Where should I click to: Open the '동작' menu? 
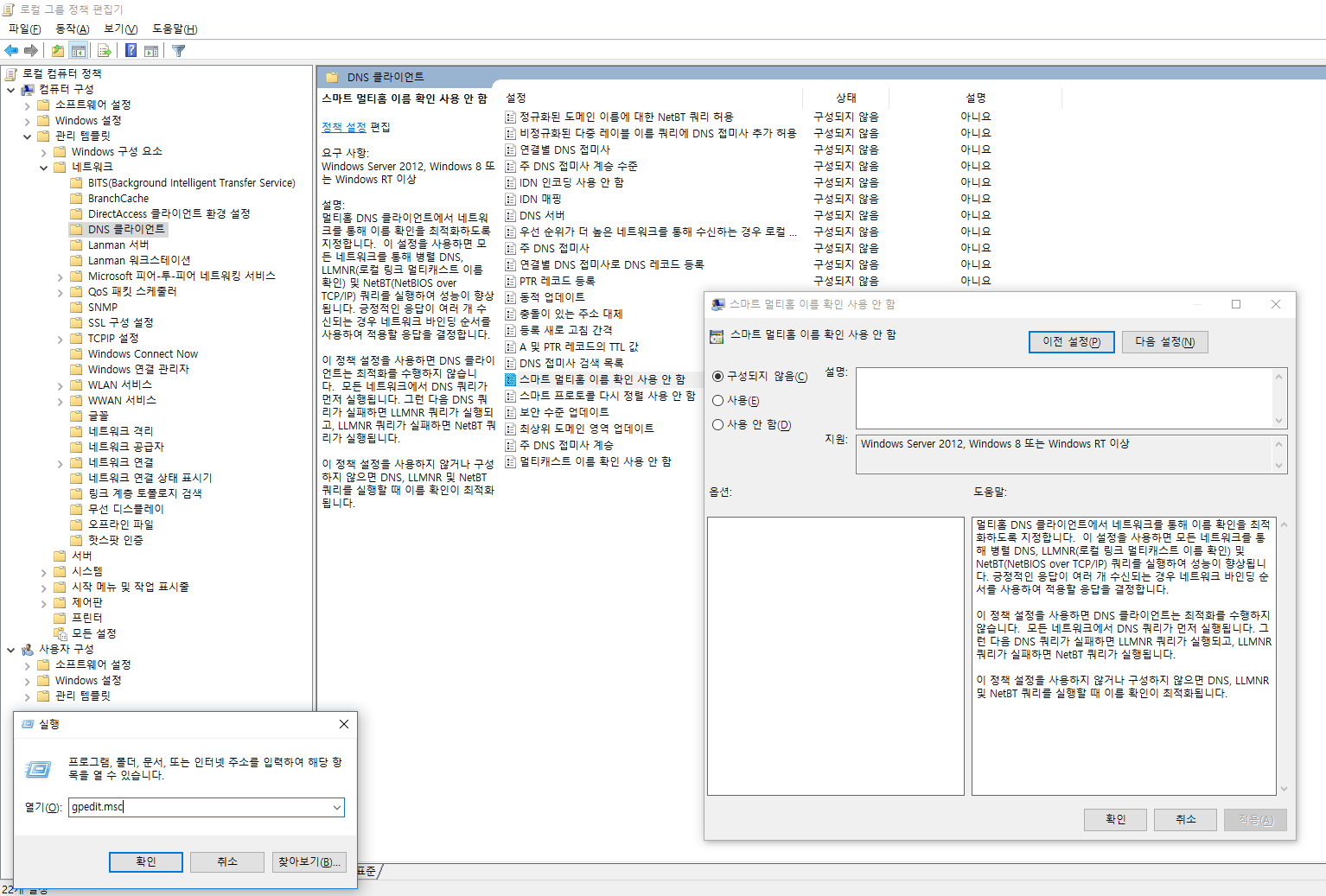tap(72, 29)
